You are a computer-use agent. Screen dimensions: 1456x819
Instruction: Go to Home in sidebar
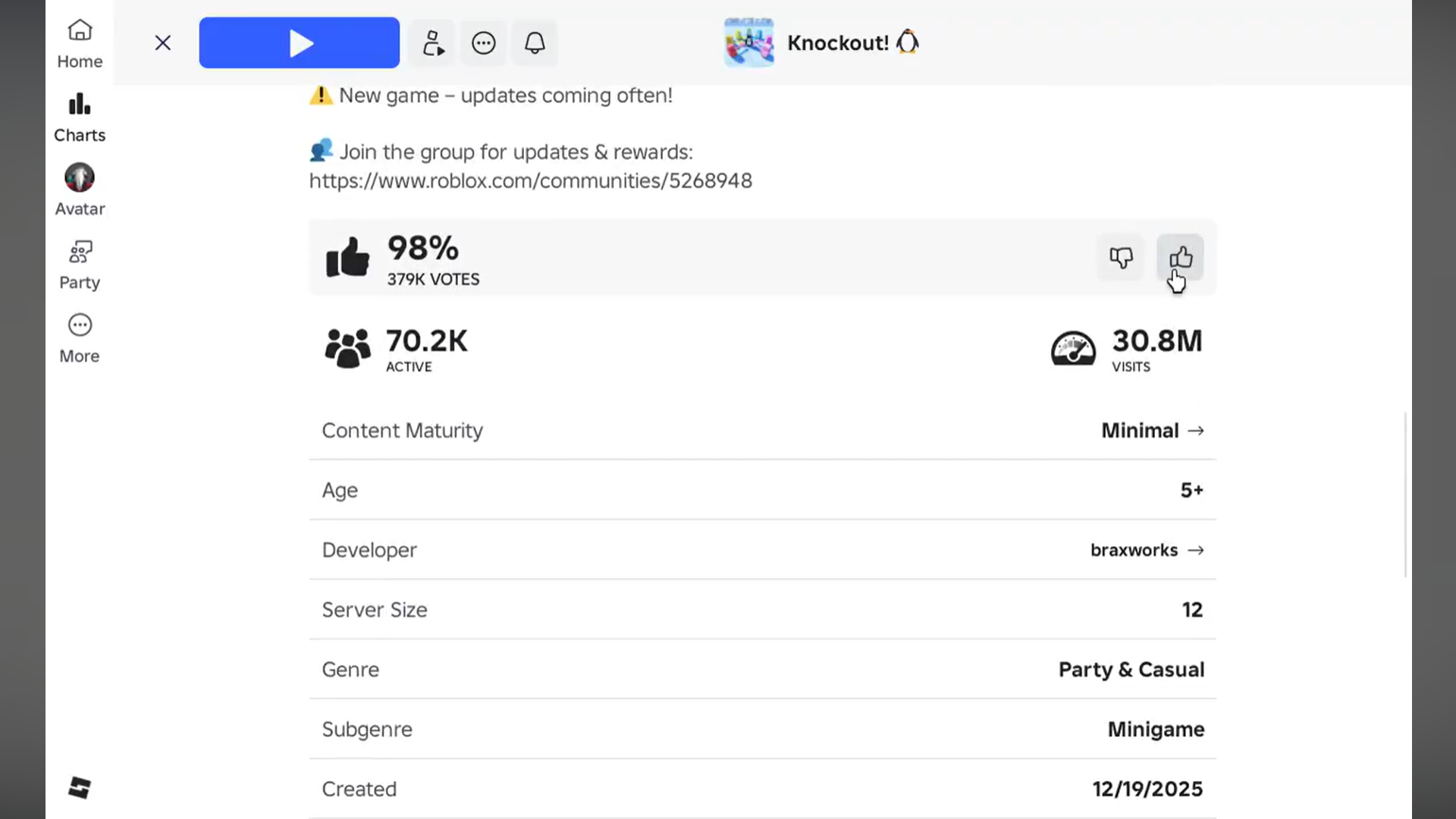80,44
